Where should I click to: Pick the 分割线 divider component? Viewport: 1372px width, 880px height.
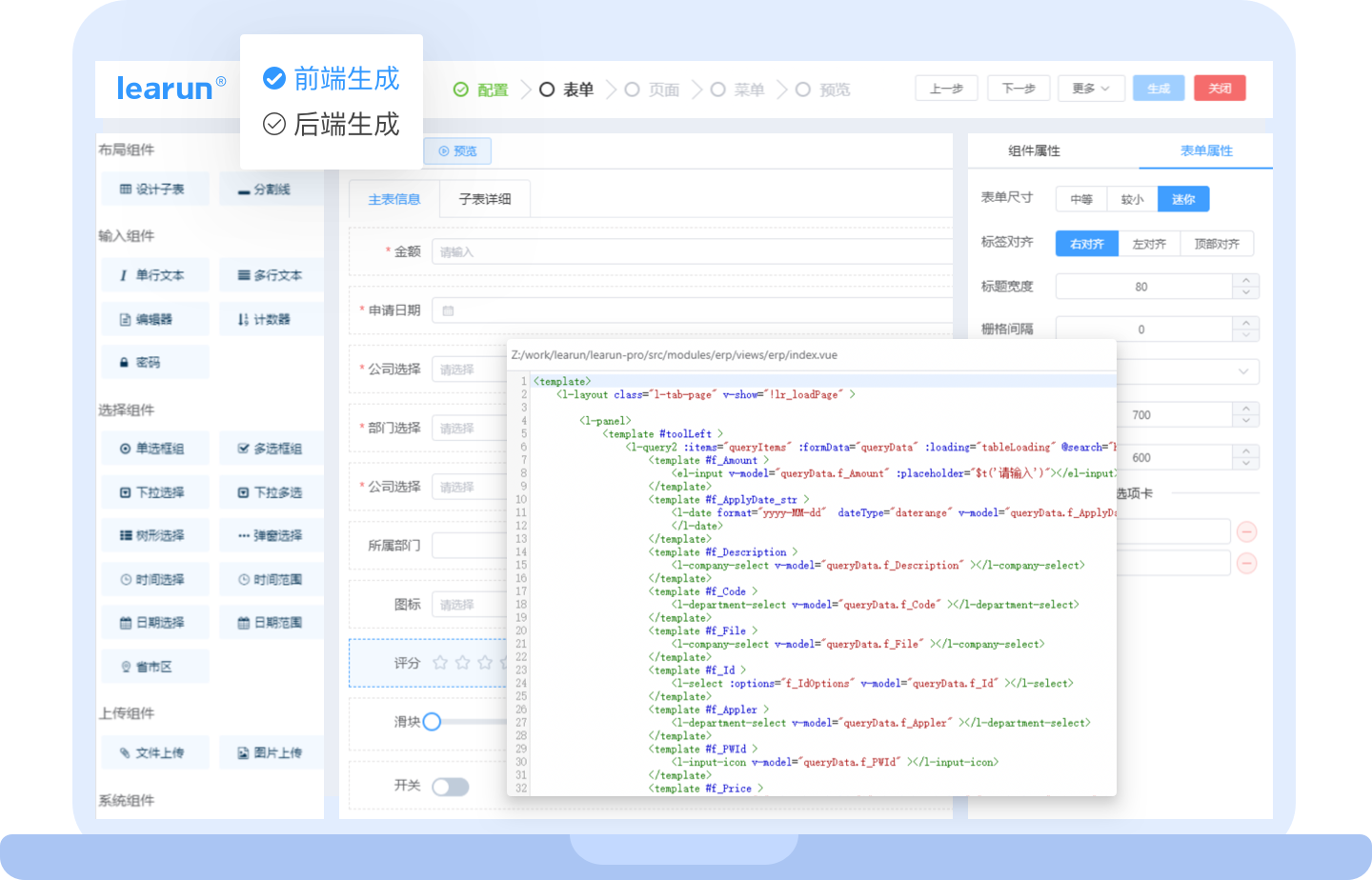(x=270, y=190)
